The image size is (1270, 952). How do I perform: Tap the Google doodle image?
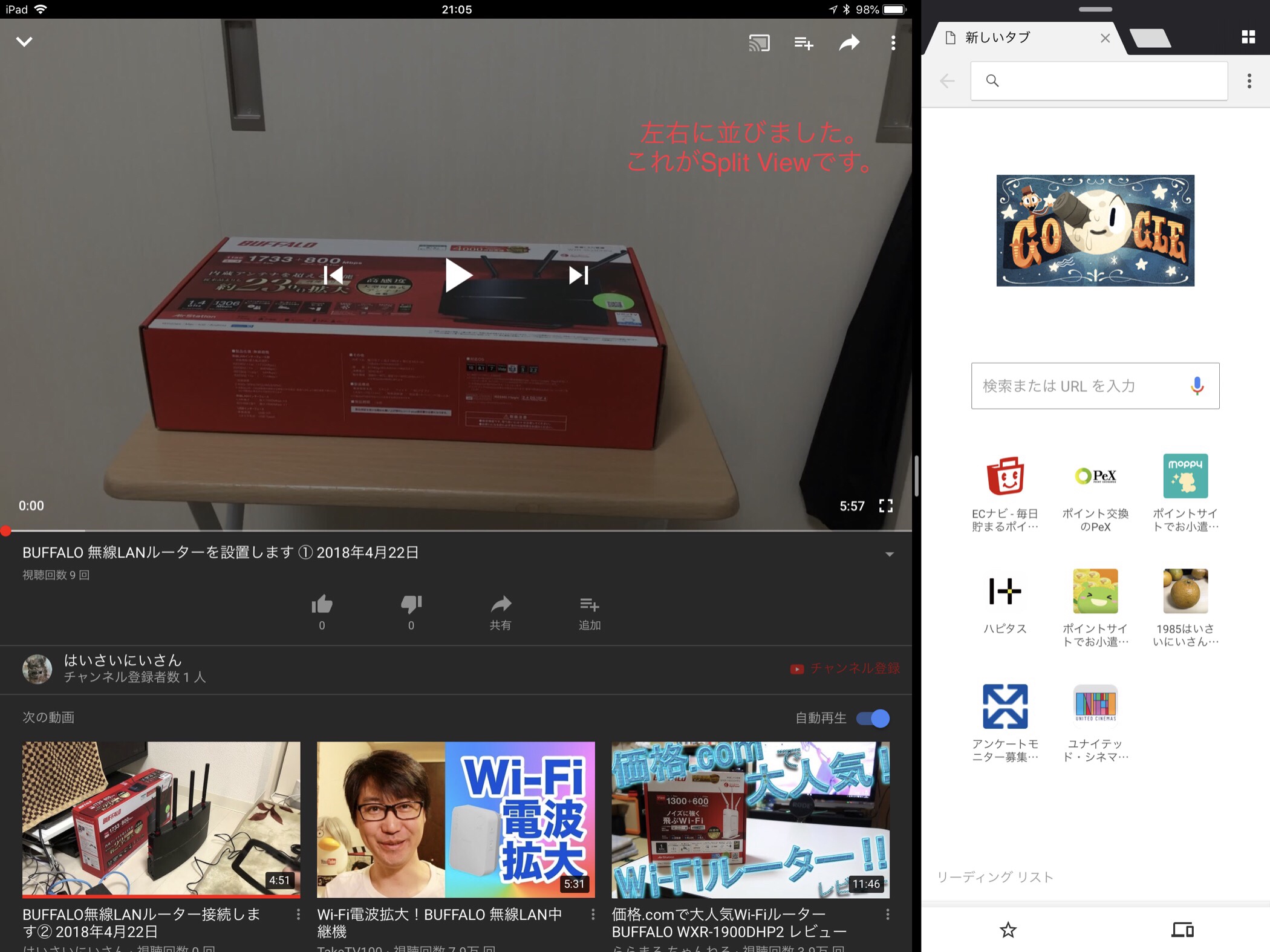(1095, 230)
